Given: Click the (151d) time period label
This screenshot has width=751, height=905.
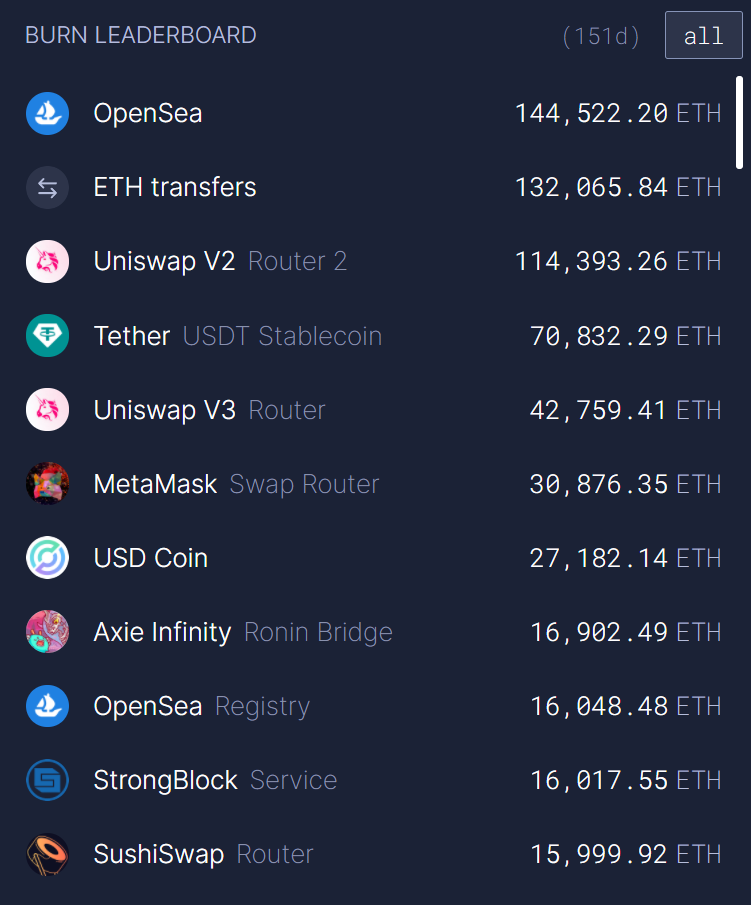Looking at the screenshot, I should click(x=601, y=36).
